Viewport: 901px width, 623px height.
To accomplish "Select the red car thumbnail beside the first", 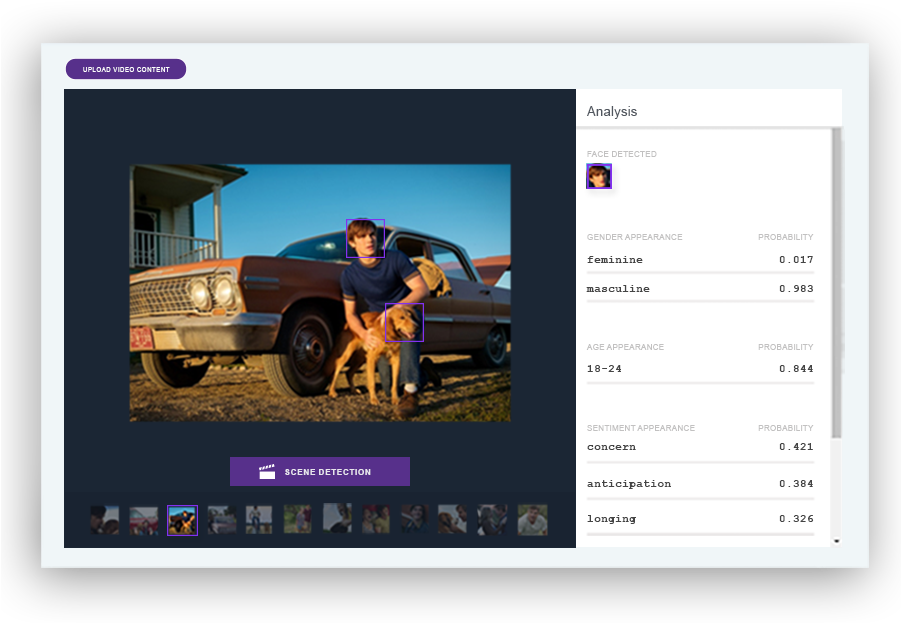I will 143,519.
